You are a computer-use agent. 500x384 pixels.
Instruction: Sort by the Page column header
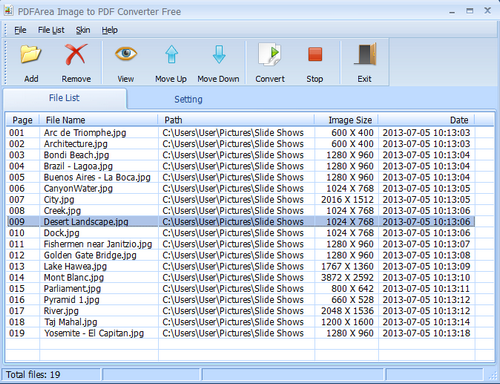23,120
